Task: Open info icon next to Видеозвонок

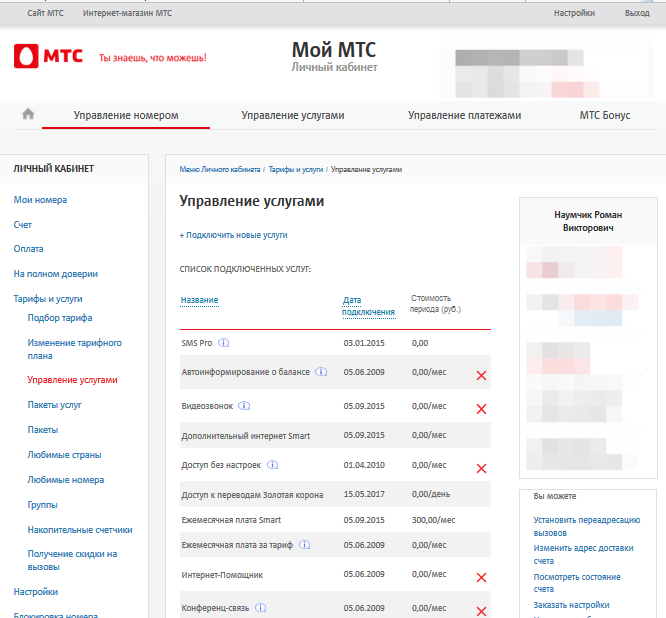Action: click(244, 405)
